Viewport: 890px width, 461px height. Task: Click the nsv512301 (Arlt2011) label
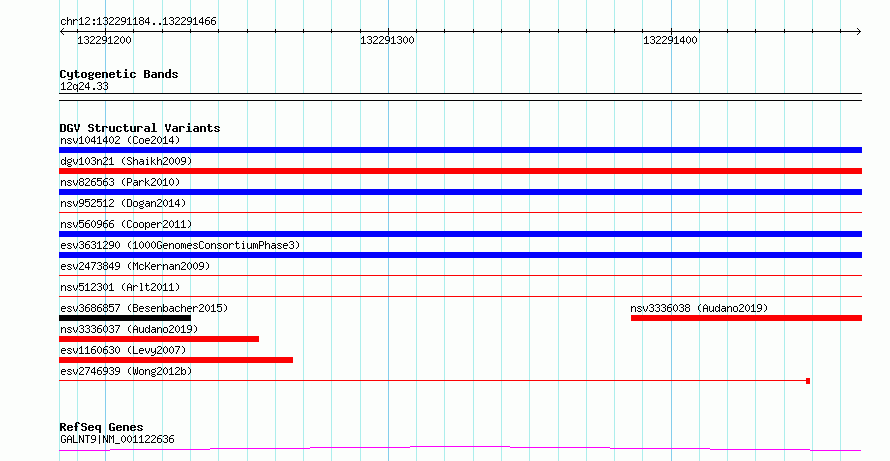pos(120,287)
